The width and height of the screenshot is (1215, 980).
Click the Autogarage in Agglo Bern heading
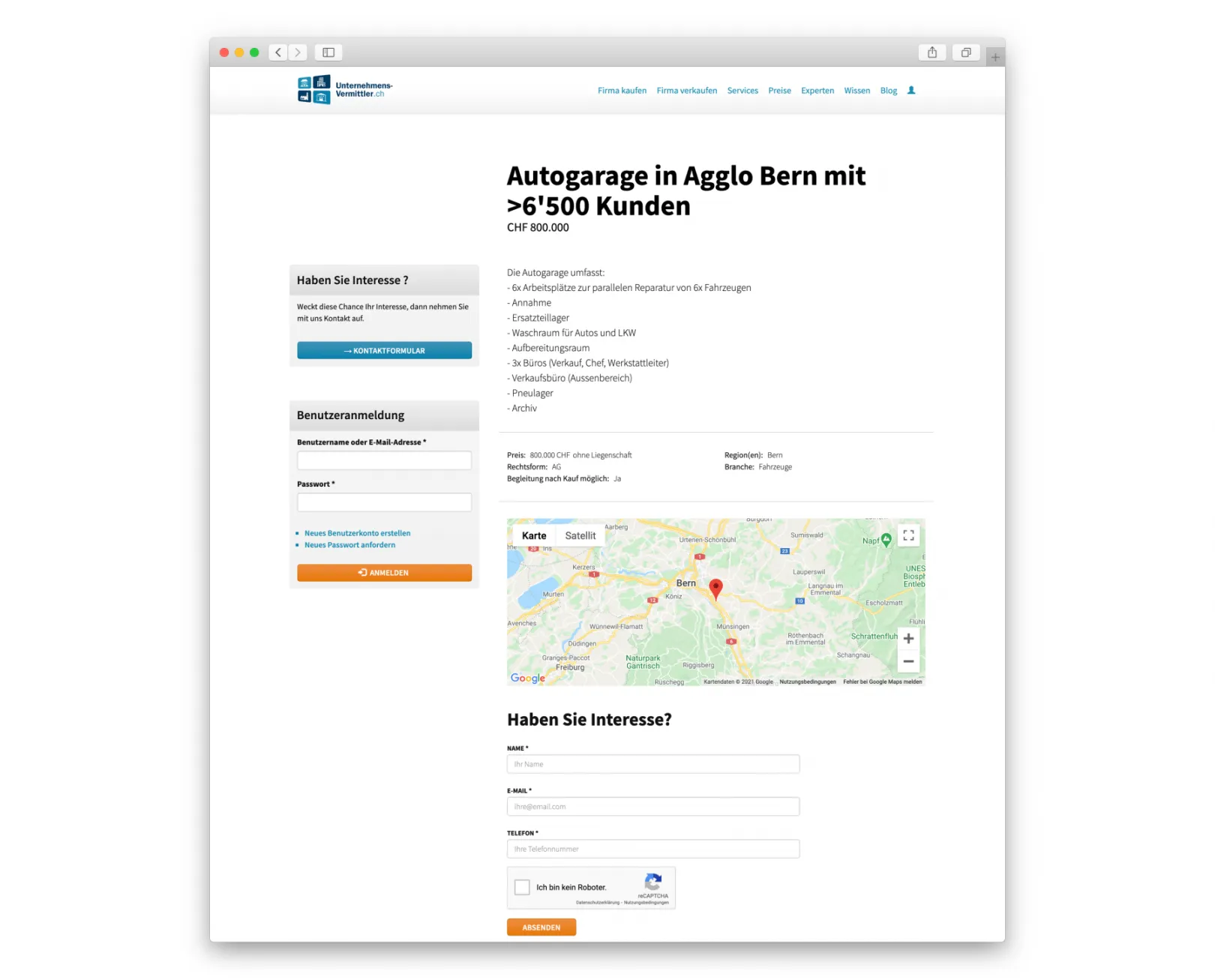tap(686, 190)
